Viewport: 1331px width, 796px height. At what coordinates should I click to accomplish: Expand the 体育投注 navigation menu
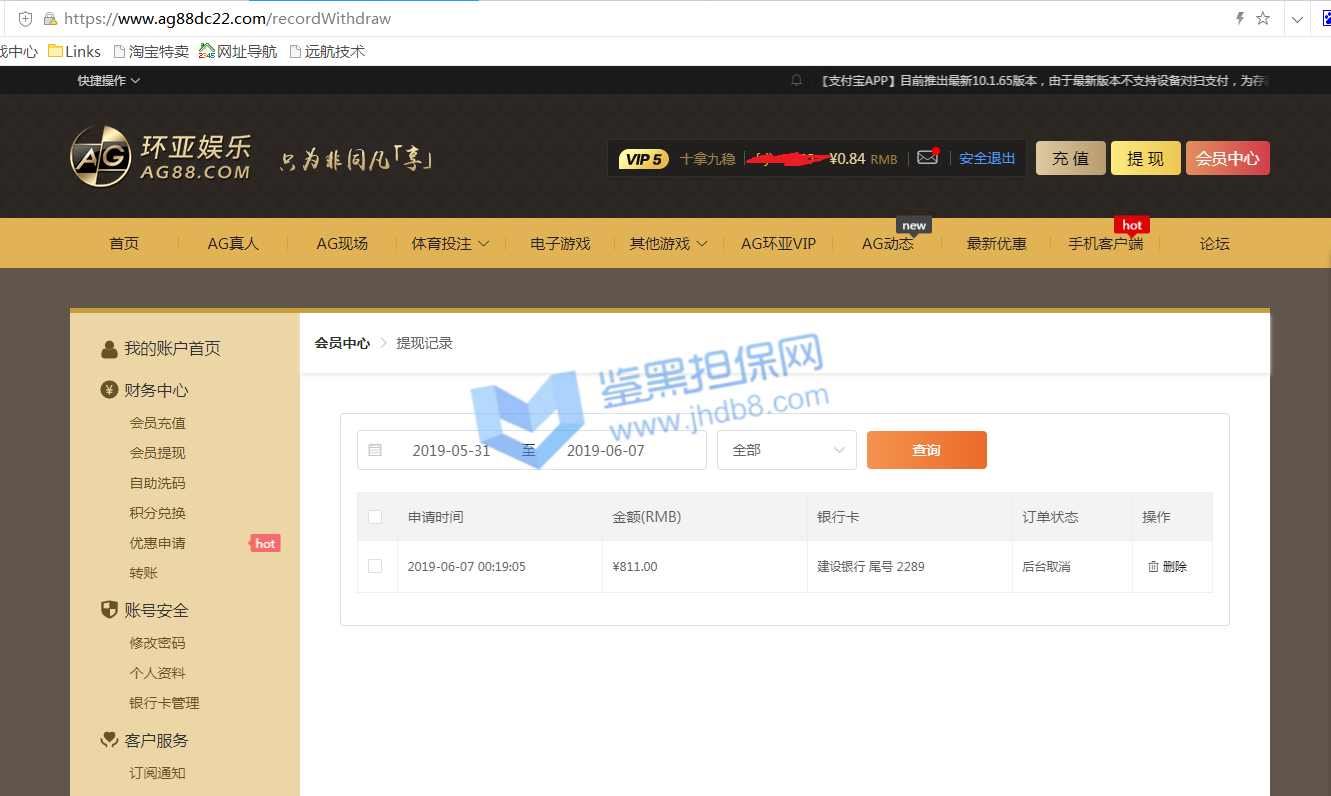(450, 243)
